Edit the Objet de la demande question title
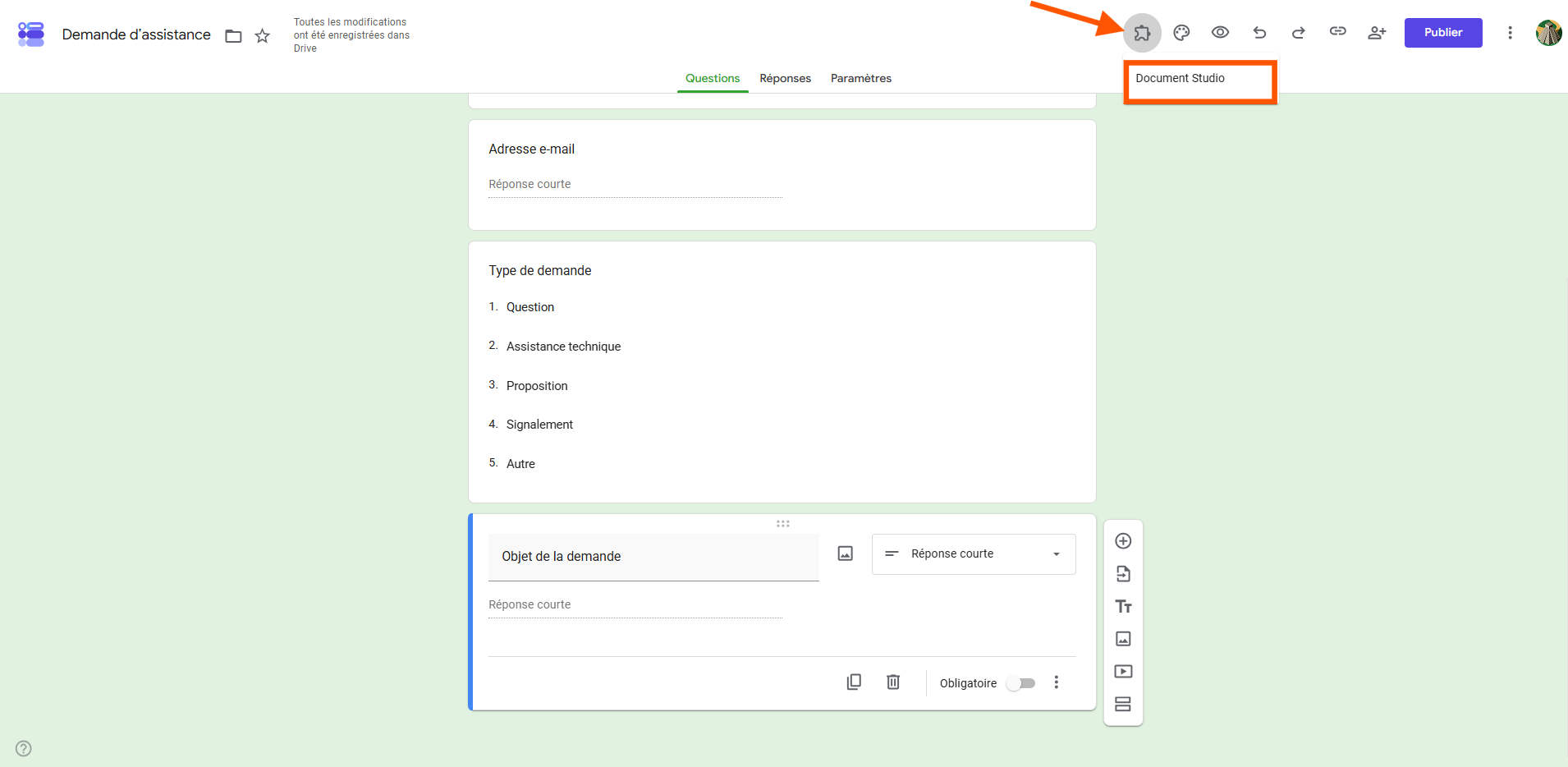 click(653, 557)
